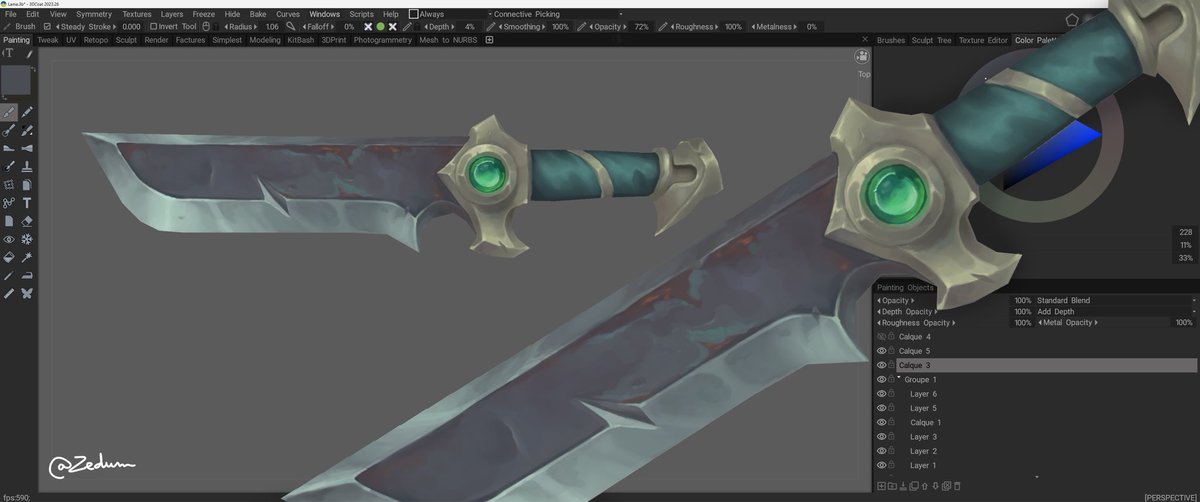Toggle lock on Calque 5 layer

click(x=892, y=351)
